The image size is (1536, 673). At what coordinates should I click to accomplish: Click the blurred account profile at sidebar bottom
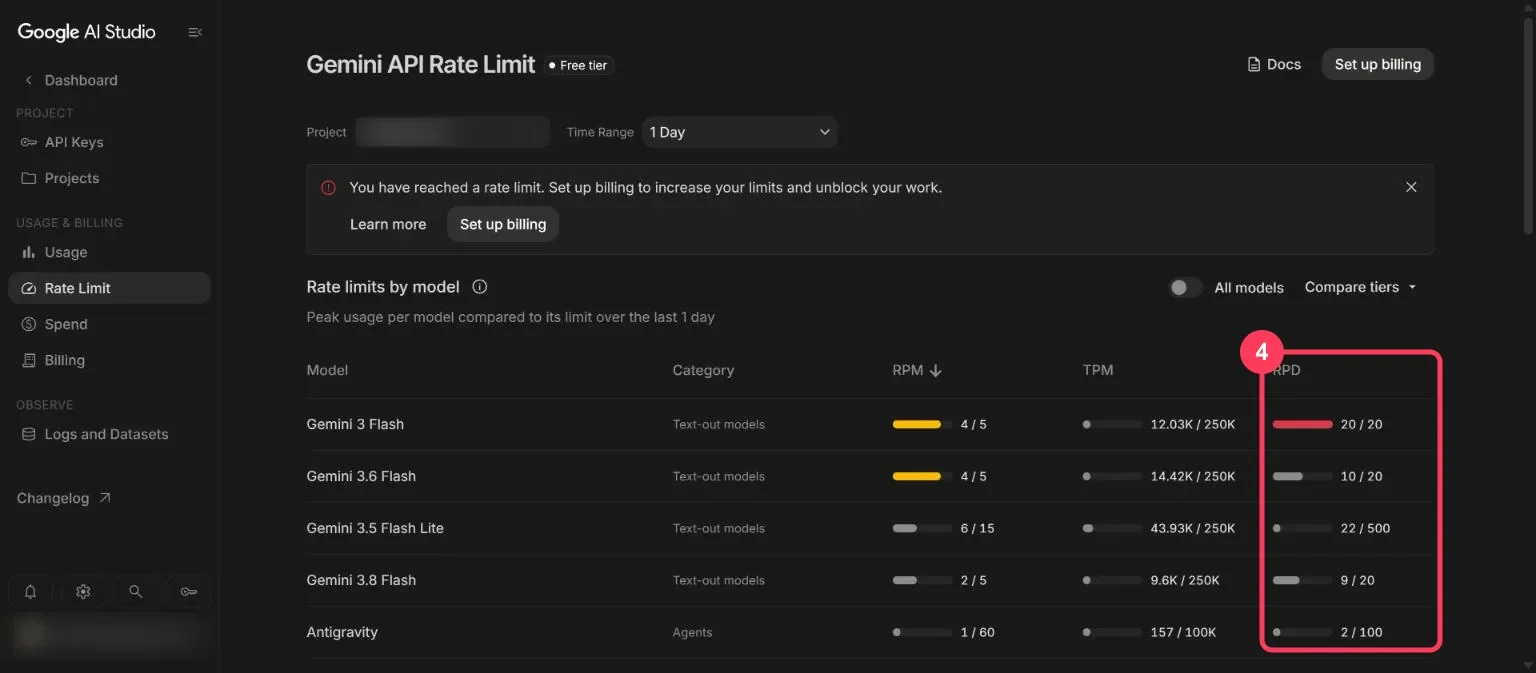point(109,635)
